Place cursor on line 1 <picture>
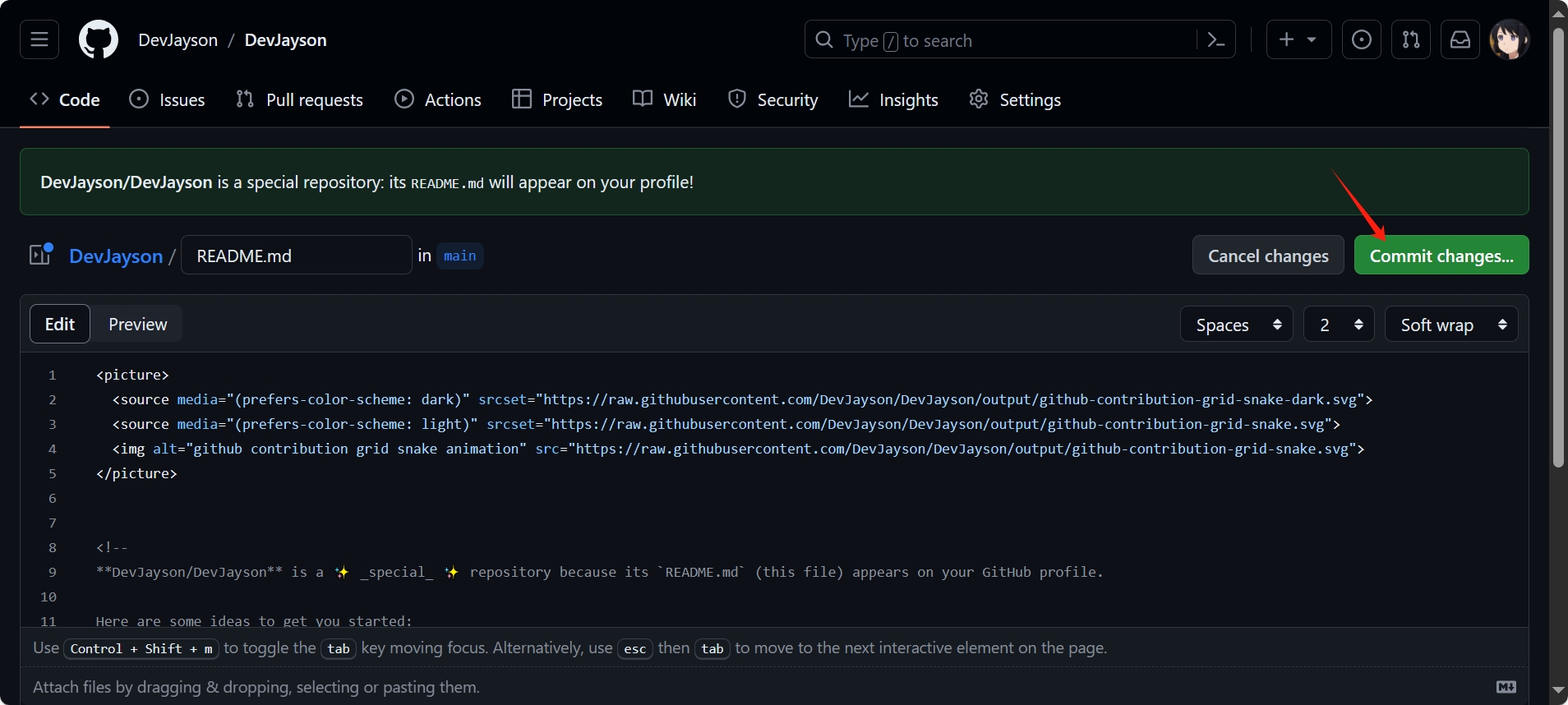Screen dimensions: 1568x705 [x=132, y=375]
